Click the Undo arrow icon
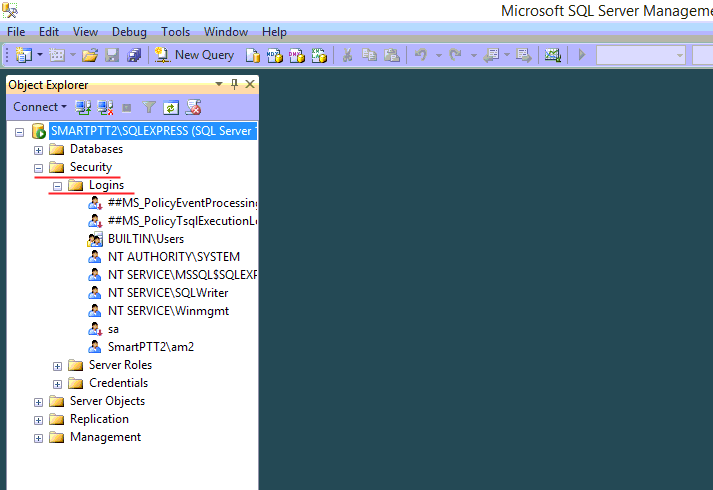The height and width of the screenshot is (490, 713). point(421,55)
